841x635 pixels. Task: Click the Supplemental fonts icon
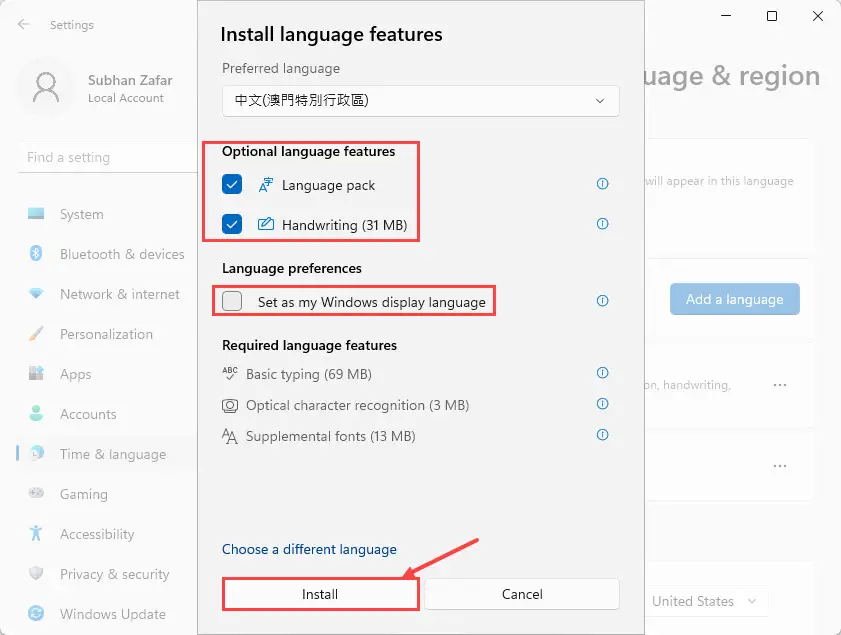pyautogui.click(x=230, y=437)
